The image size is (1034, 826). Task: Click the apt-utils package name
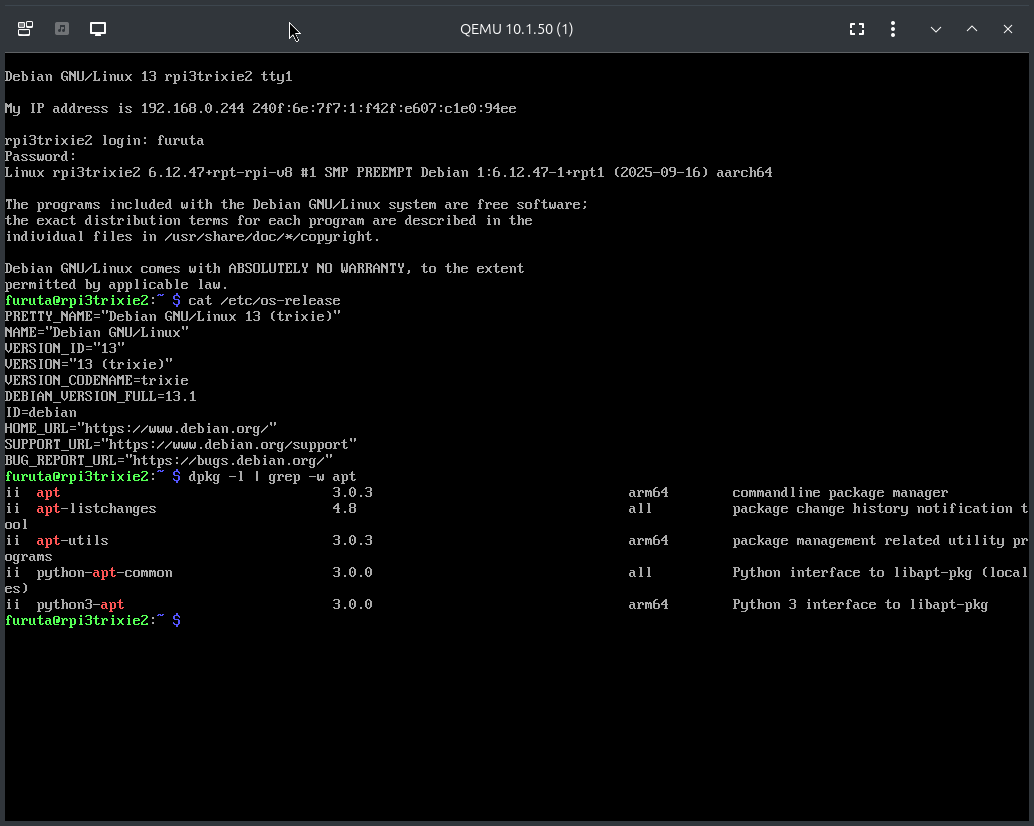click(72, 540)
